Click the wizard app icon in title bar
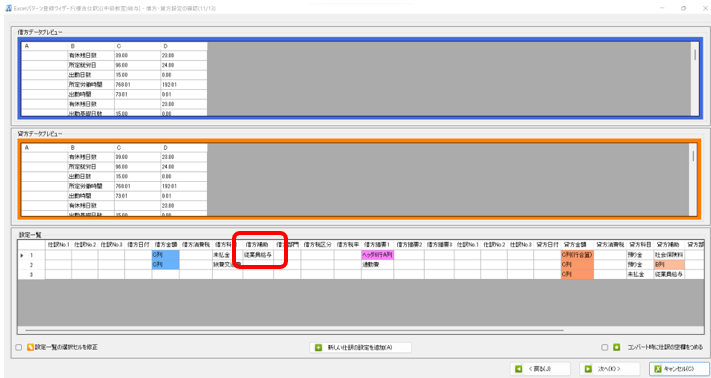 (8, 9)
